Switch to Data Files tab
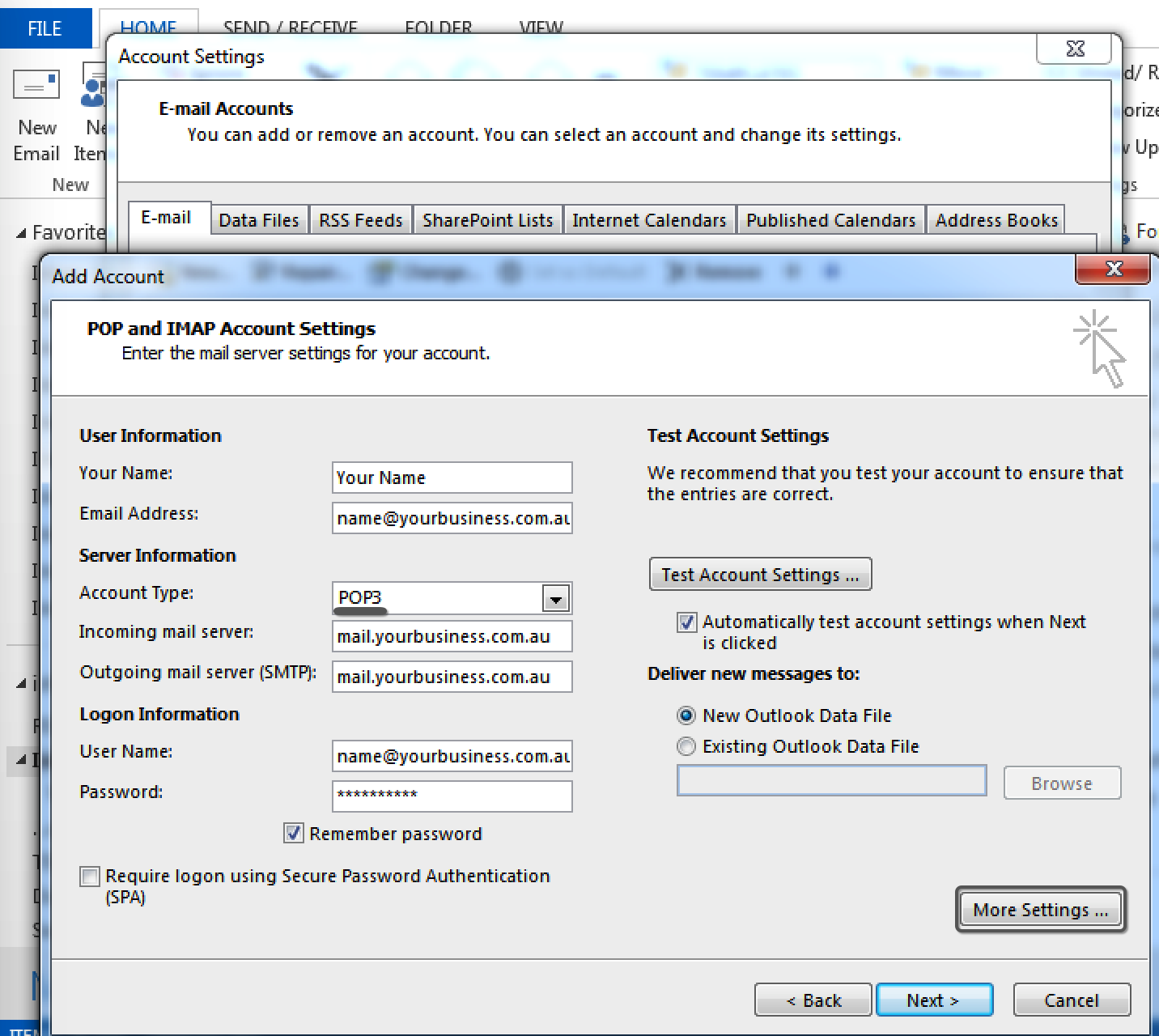The height and width of the screenshot is (1036, 1159). 259,220
